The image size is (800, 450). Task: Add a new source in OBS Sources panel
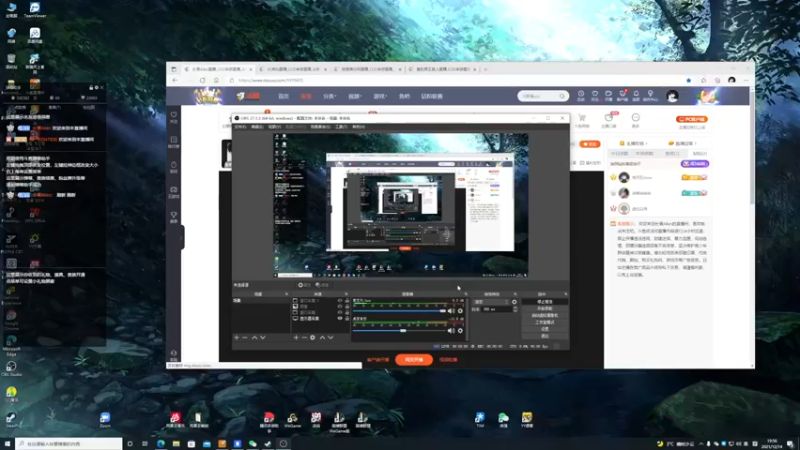coord(296,337)
